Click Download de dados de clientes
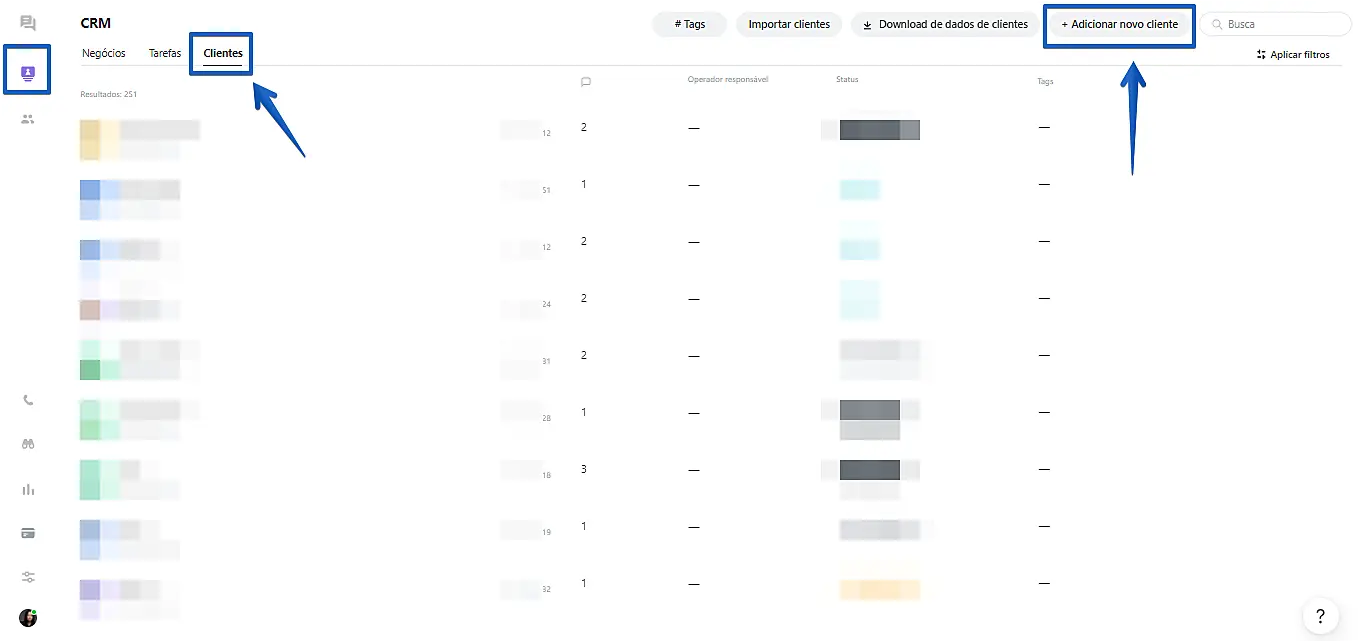 click(x=945, y=24)
